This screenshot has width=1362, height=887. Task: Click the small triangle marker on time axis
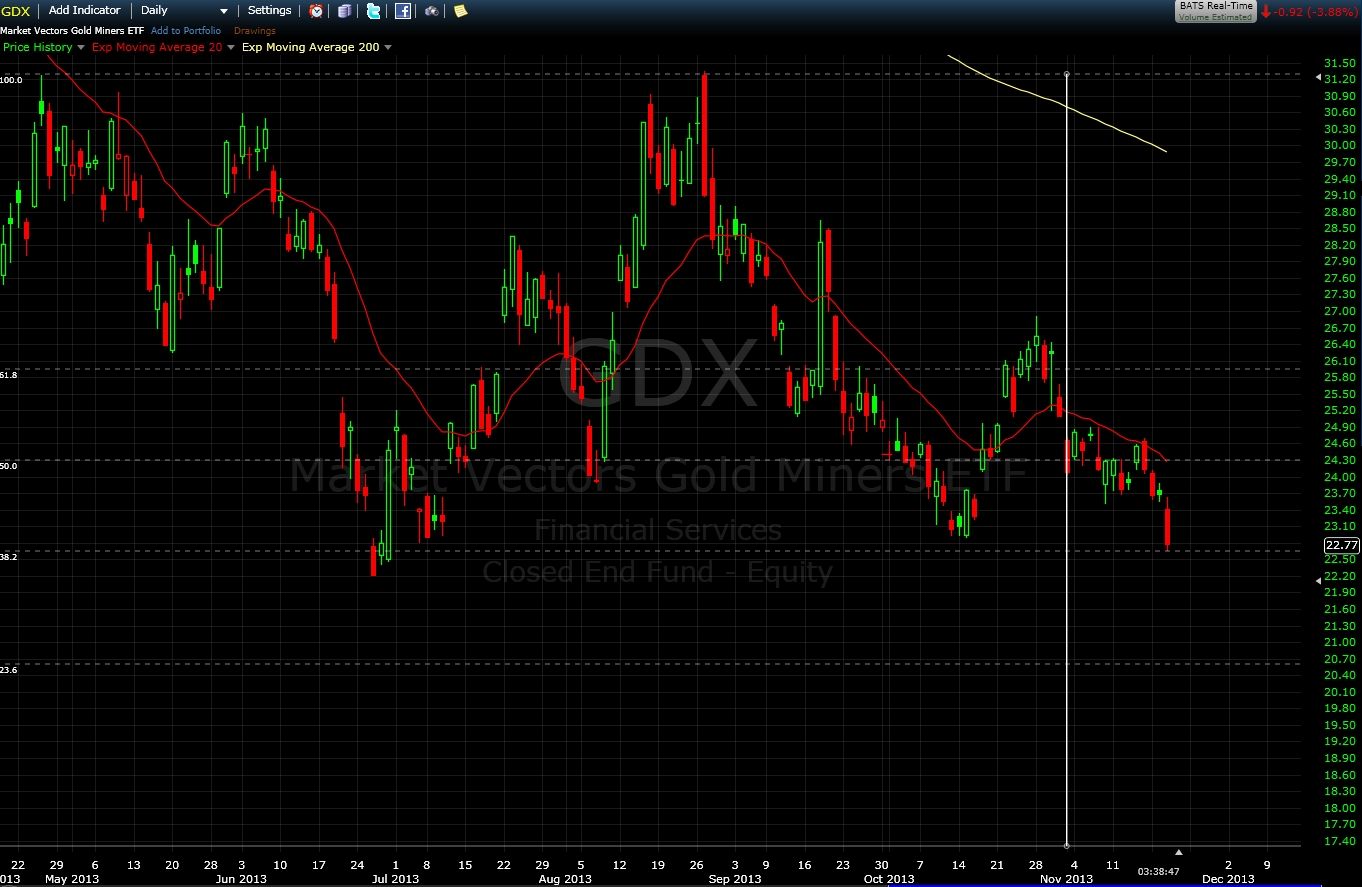(x=1179, y=852)
